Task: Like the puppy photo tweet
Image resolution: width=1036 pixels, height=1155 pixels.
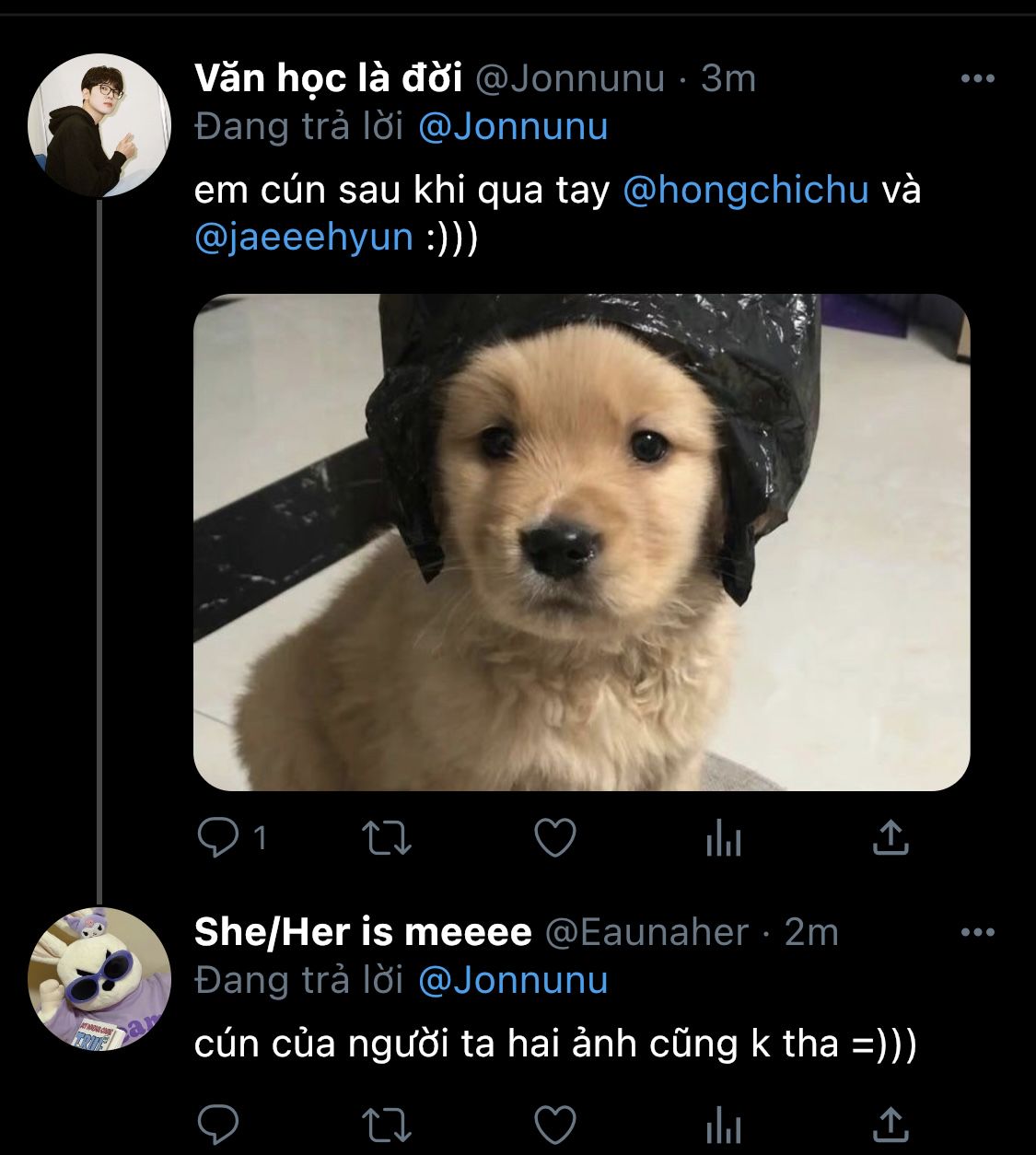Action: click(x=555, y=838)
